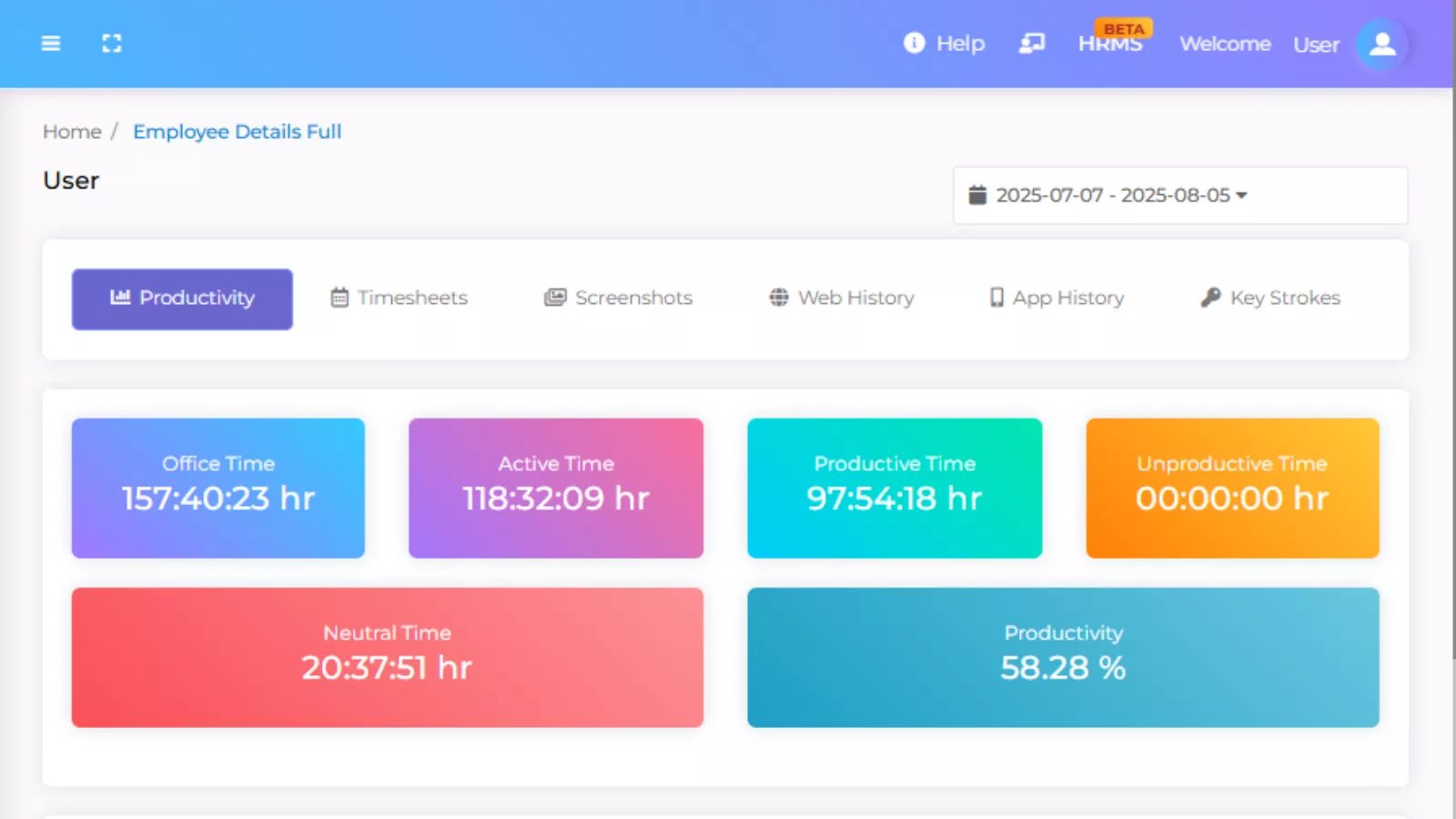Open the Screenshots tab
This screenshot has width=1456, height=819.
coord(617,298)
